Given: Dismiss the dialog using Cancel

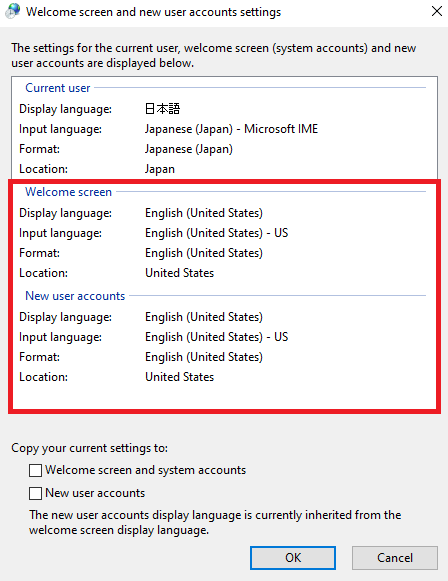Looking at the screenshot, I should click(x=395, y=558).
